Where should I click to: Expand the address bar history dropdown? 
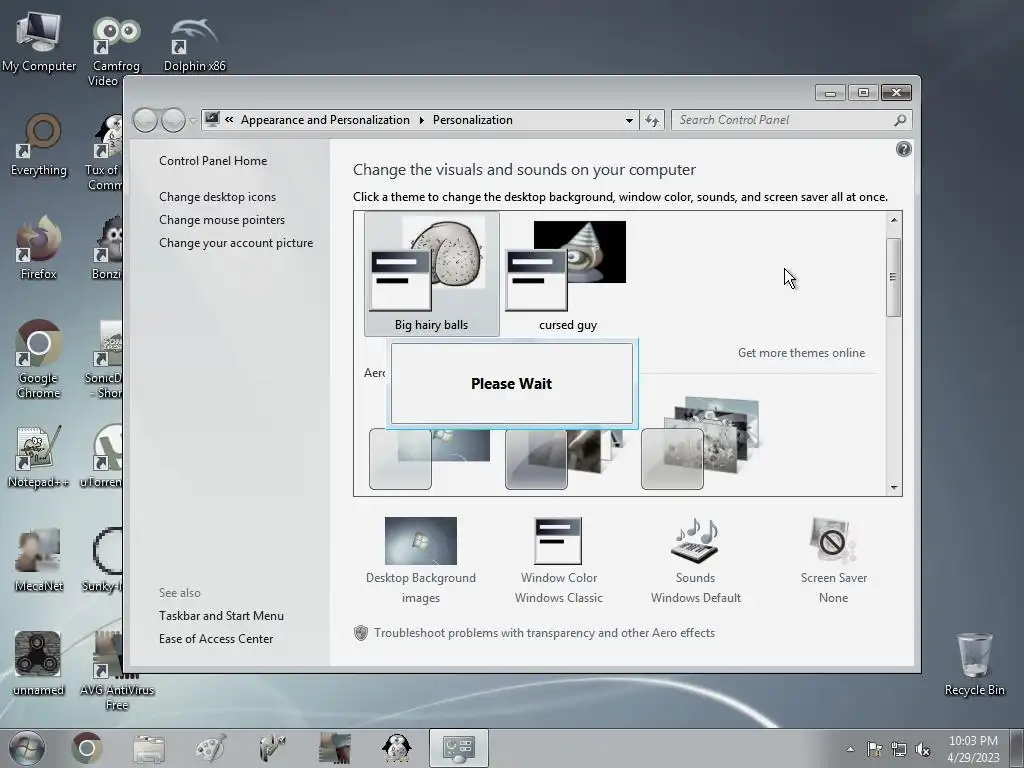tap(629, 120)
